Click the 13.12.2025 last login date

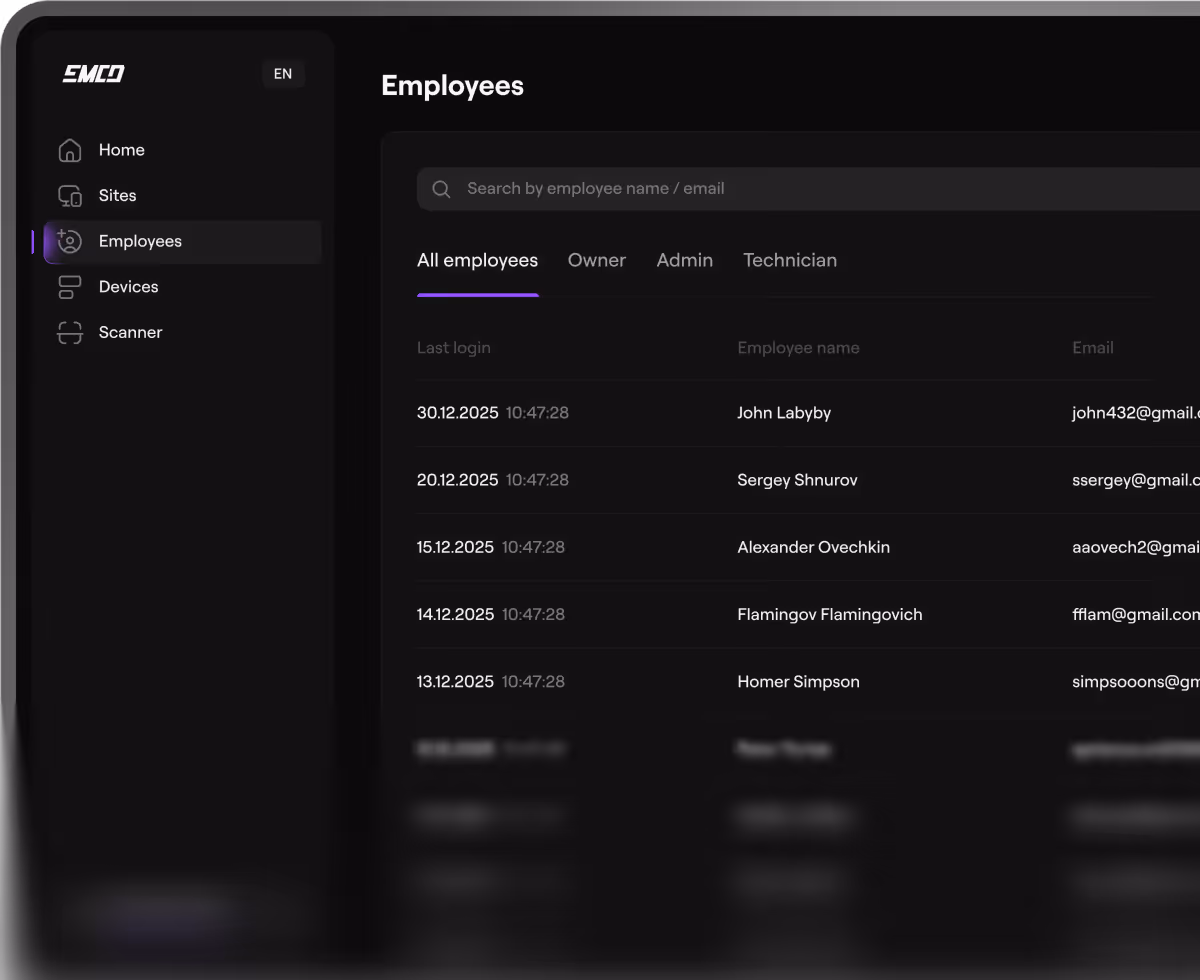click(455, 681)
